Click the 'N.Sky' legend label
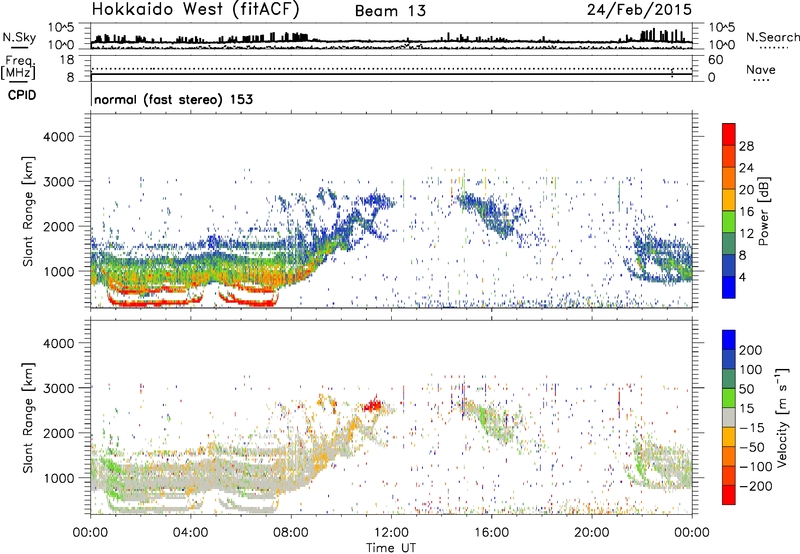Image resolution: width=800 pixels, height=554 pixels. 19,37
